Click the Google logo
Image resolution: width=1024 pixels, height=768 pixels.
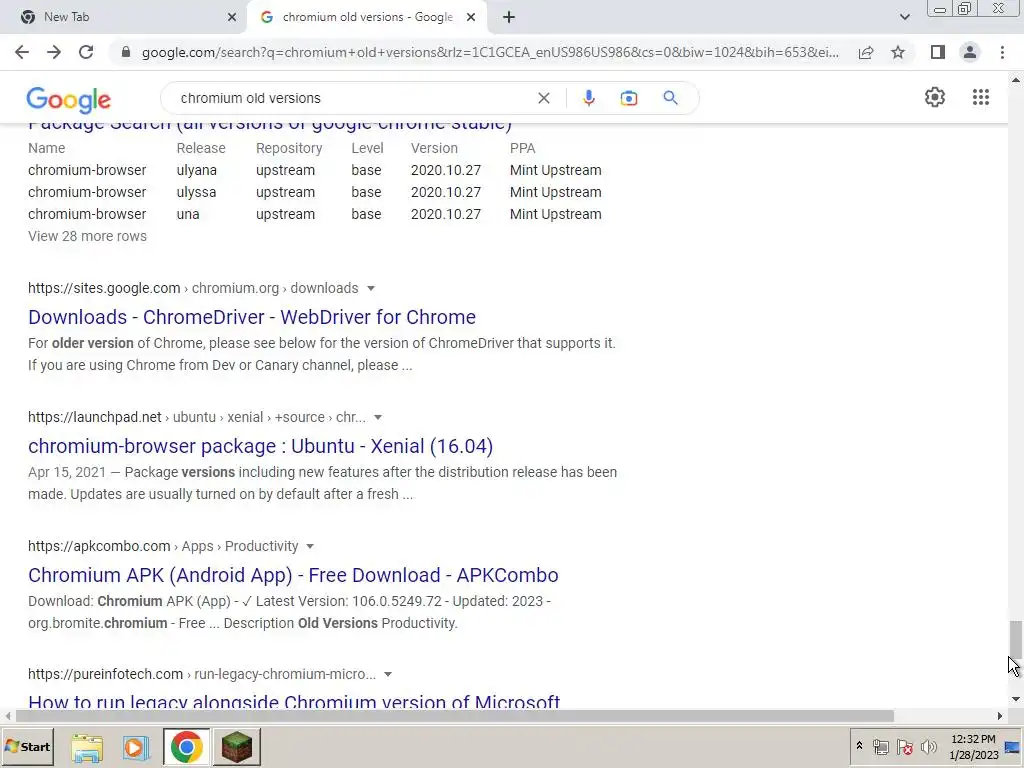[69, 100]
